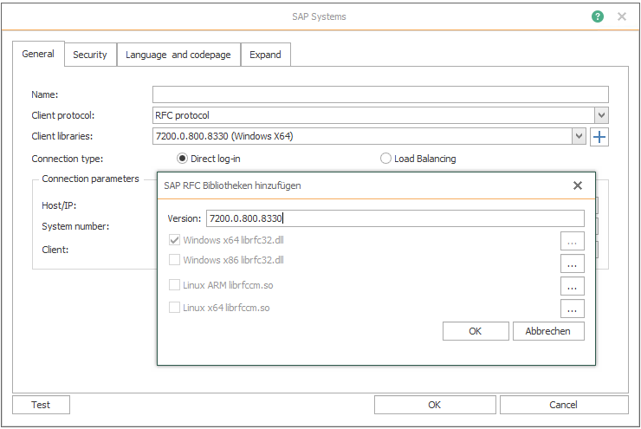This screenshot has width=641, height=429.
Task: Click the Abbrechen button in the dialog
Action: pos(548,331)
